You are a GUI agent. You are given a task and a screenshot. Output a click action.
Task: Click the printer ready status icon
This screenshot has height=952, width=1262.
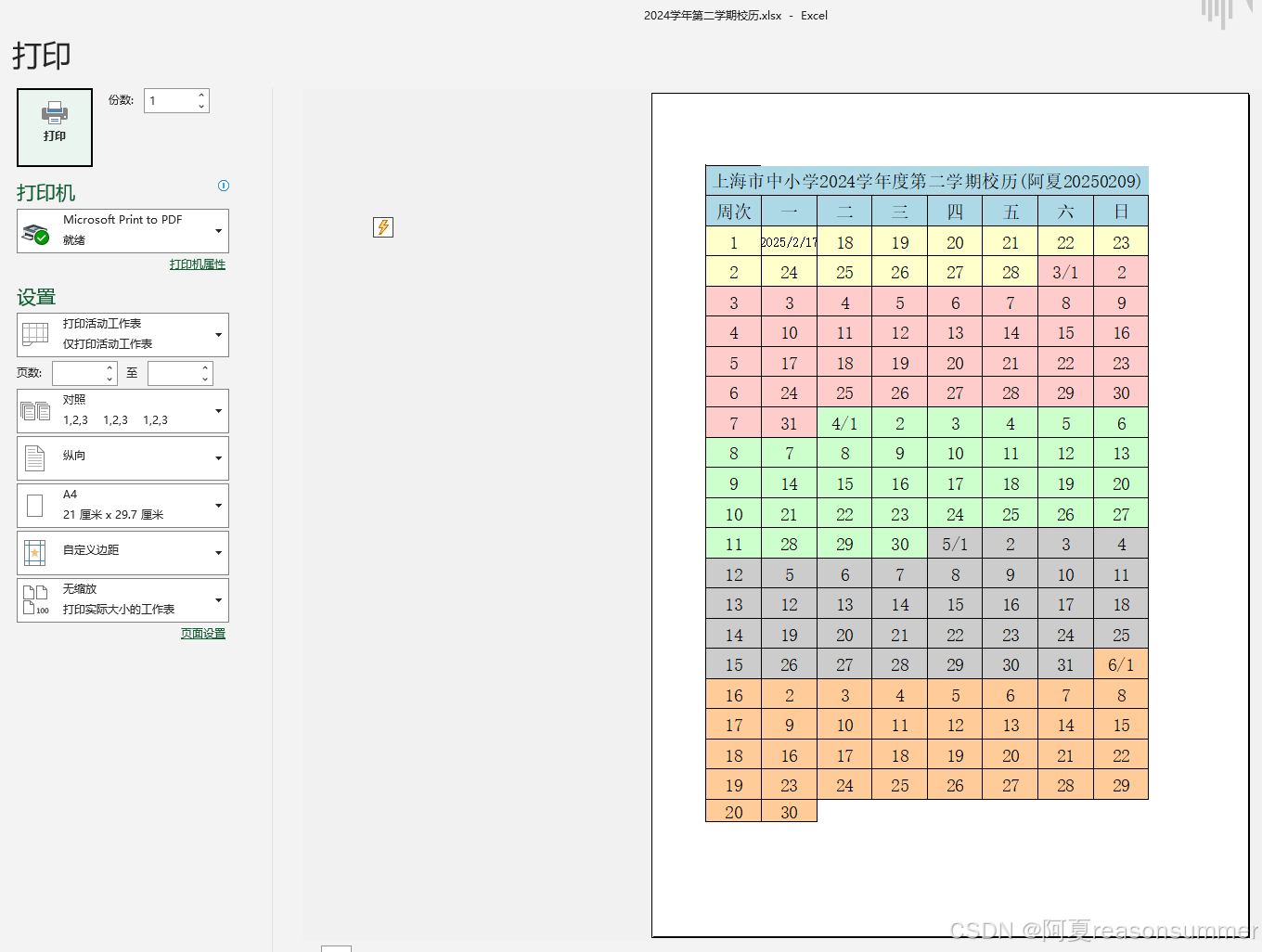pos(35,234)
